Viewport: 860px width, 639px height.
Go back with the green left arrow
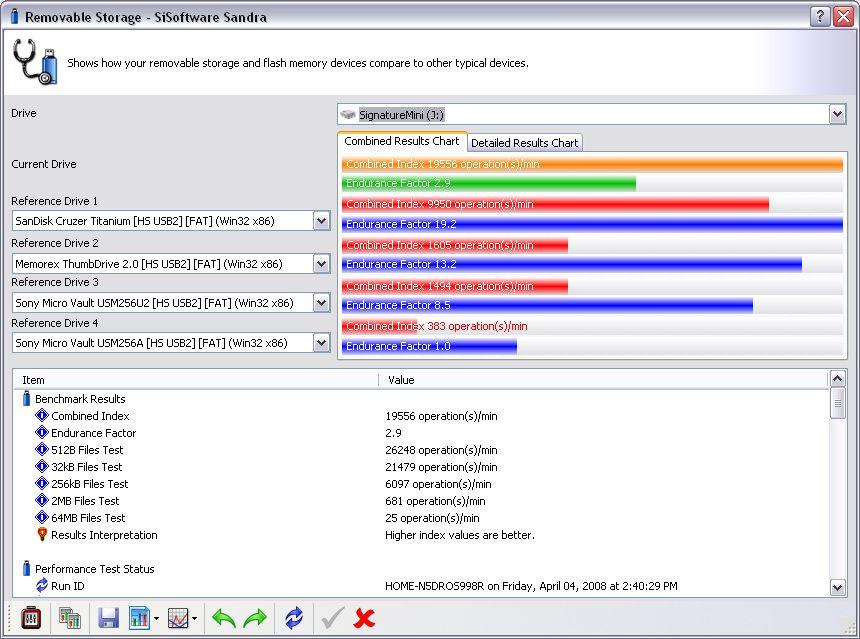point(224,618)
